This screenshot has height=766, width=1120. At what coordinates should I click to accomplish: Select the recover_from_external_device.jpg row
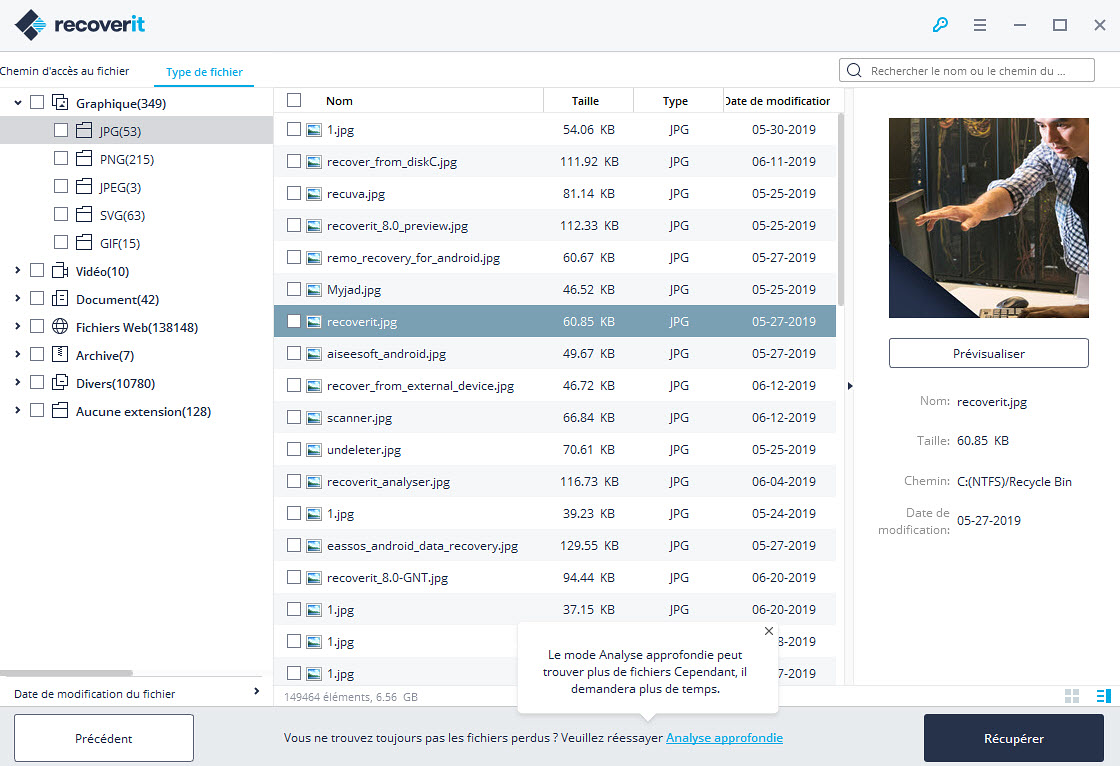point(555,385)
